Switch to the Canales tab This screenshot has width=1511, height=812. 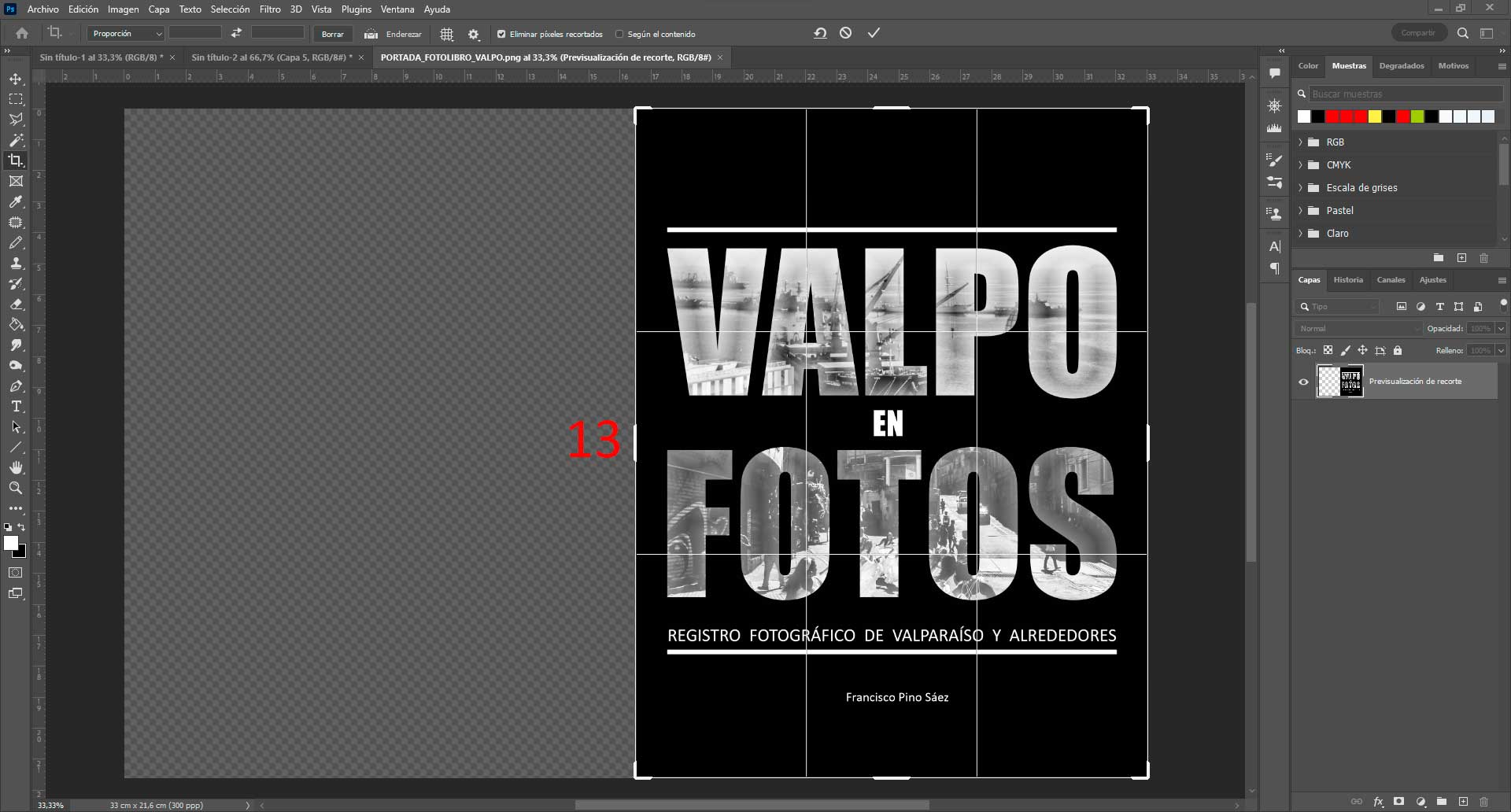(x=1391, y=279)
